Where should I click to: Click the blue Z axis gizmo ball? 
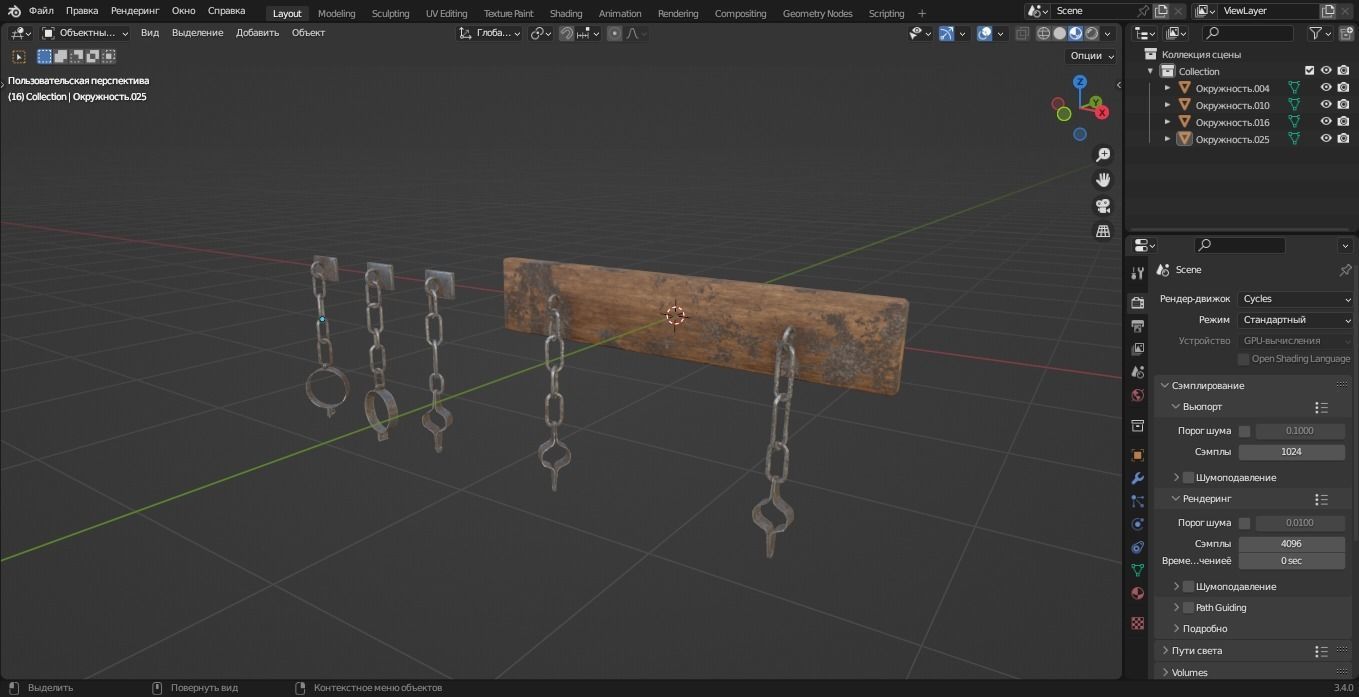point(1080,82)
